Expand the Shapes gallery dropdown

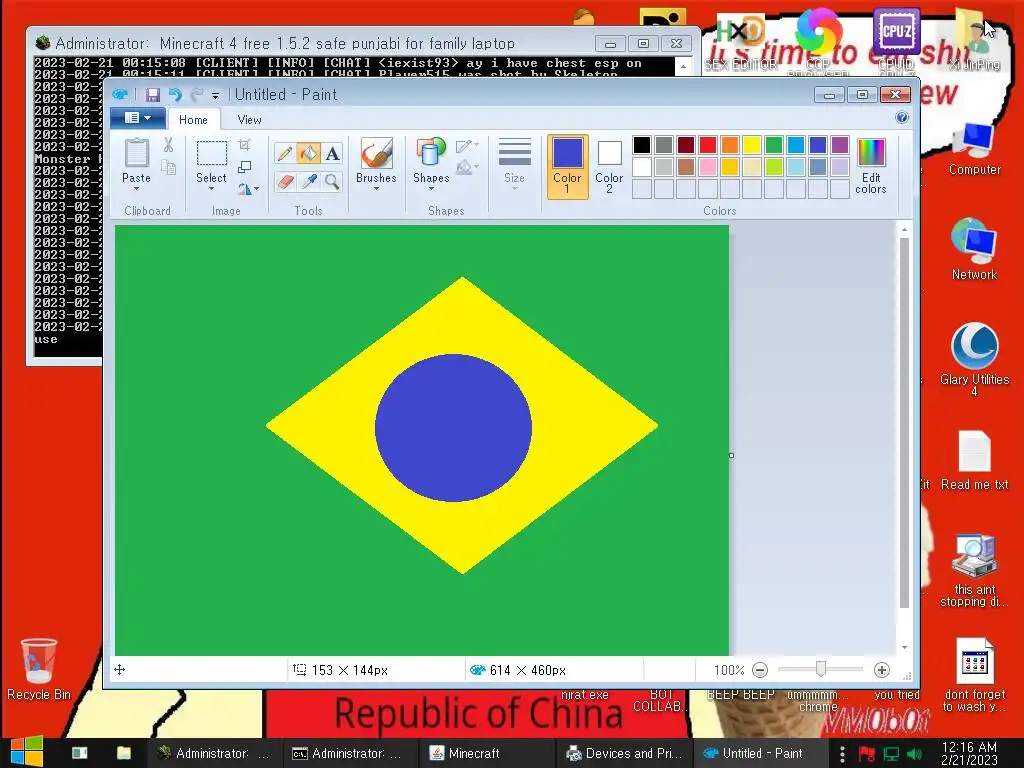[x=431, y=189]
